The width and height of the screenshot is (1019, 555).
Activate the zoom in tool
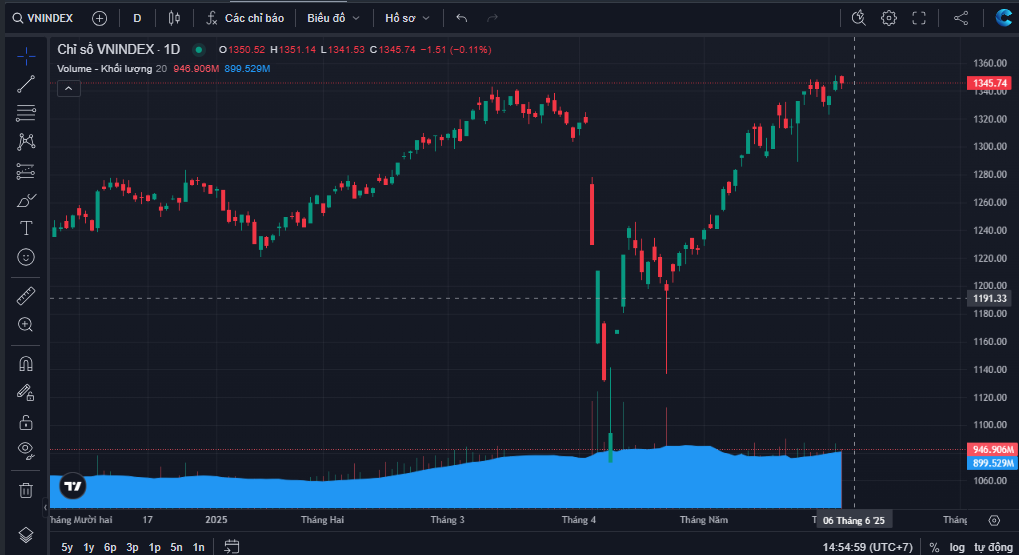tap(26, 325)
